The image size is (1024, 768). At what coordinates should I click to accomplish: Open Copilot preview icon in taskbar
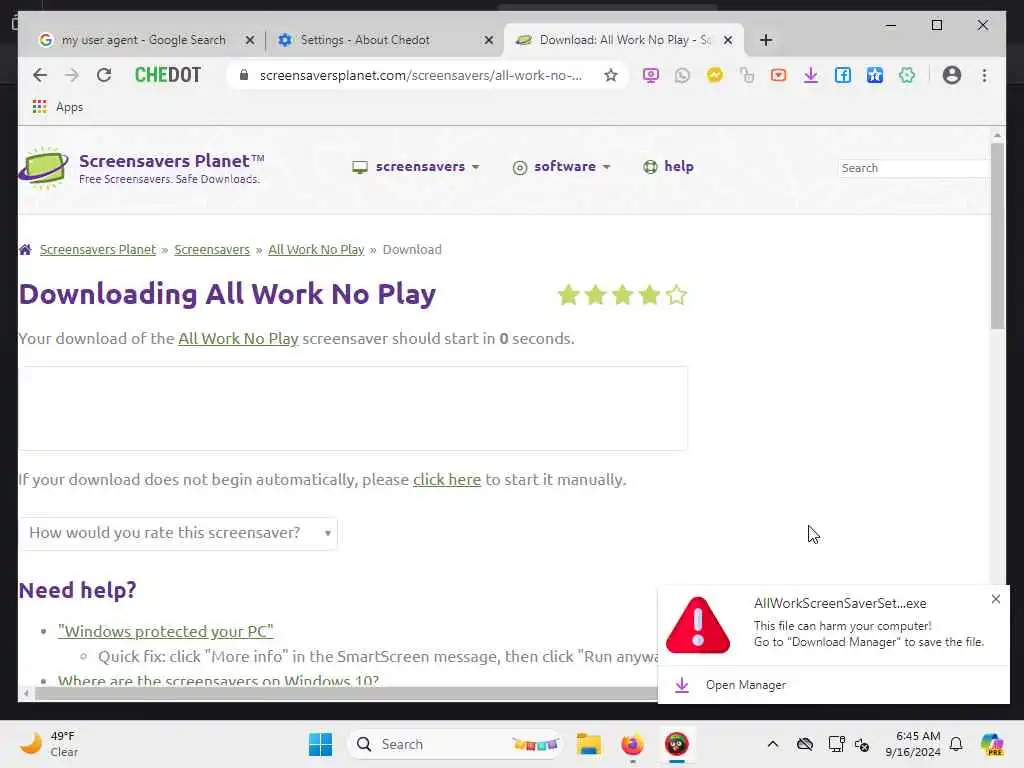tap(992, 744)
